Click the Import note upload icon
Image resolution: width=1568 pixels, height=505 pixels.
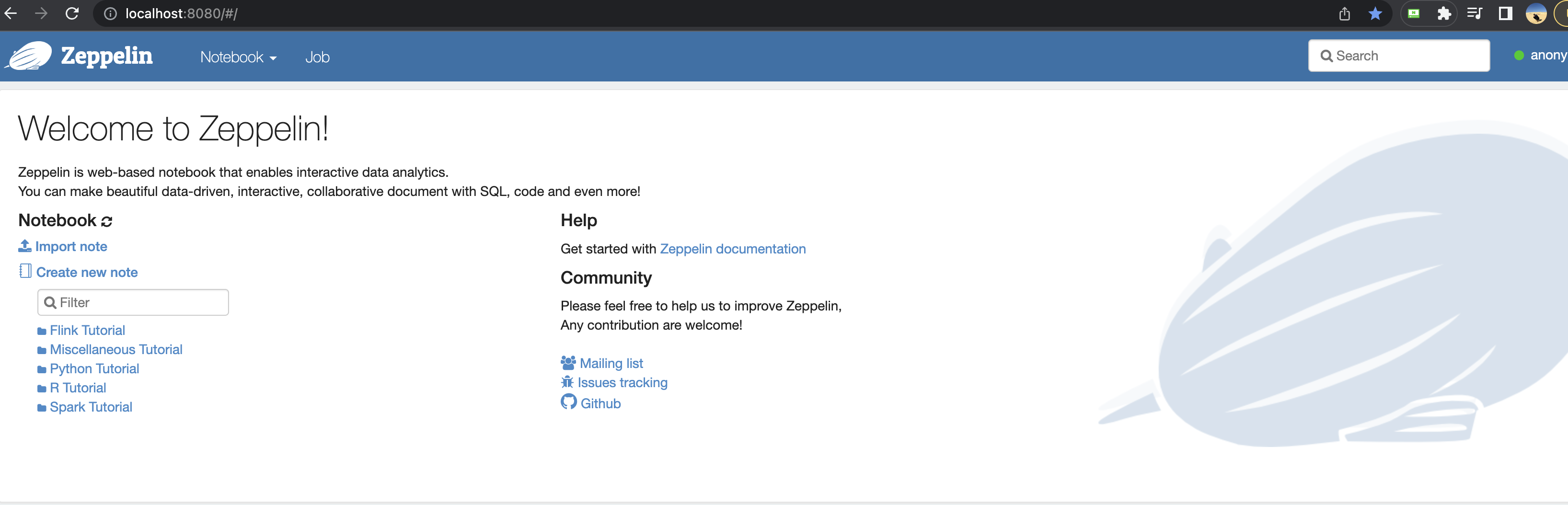click(25, 246)
